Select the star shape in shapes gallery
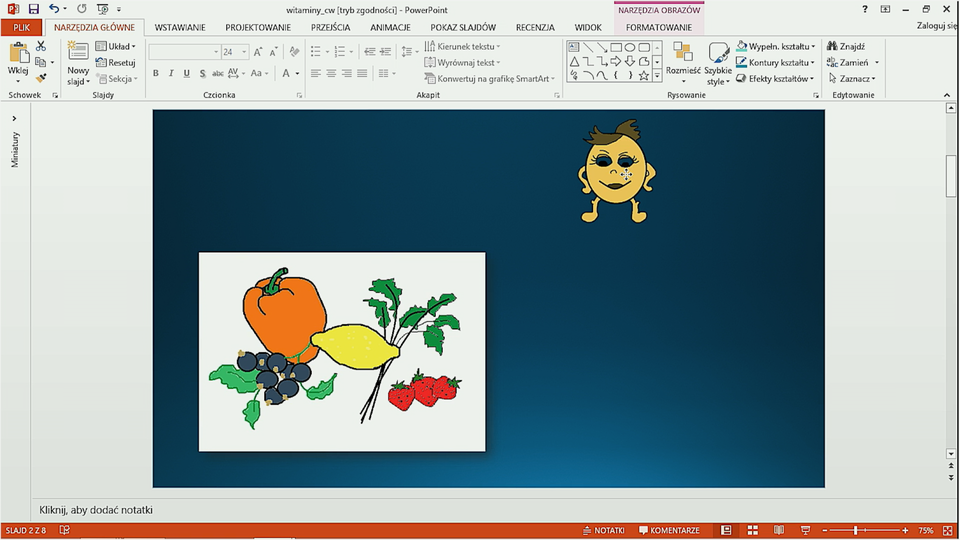The width and height of the screenshot is (960, 540). pos(644,76)
